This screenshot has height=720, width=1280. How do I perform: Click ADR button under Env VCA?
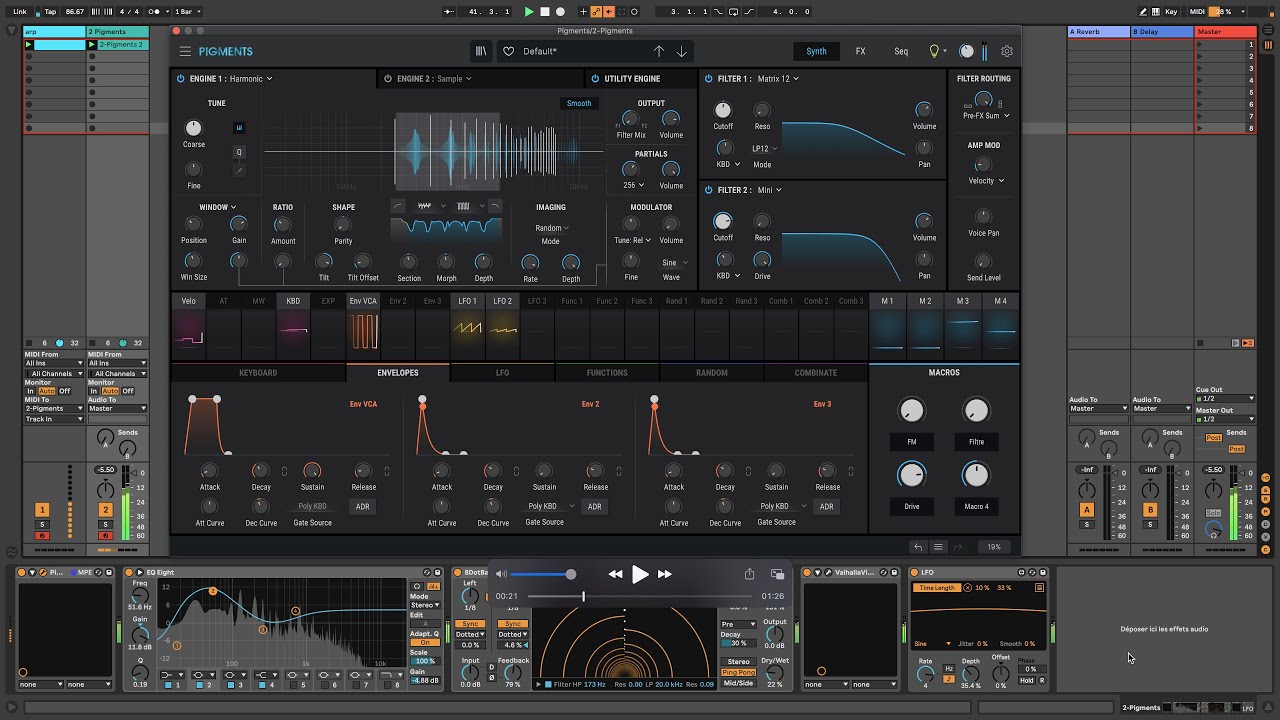coord(362,507)
